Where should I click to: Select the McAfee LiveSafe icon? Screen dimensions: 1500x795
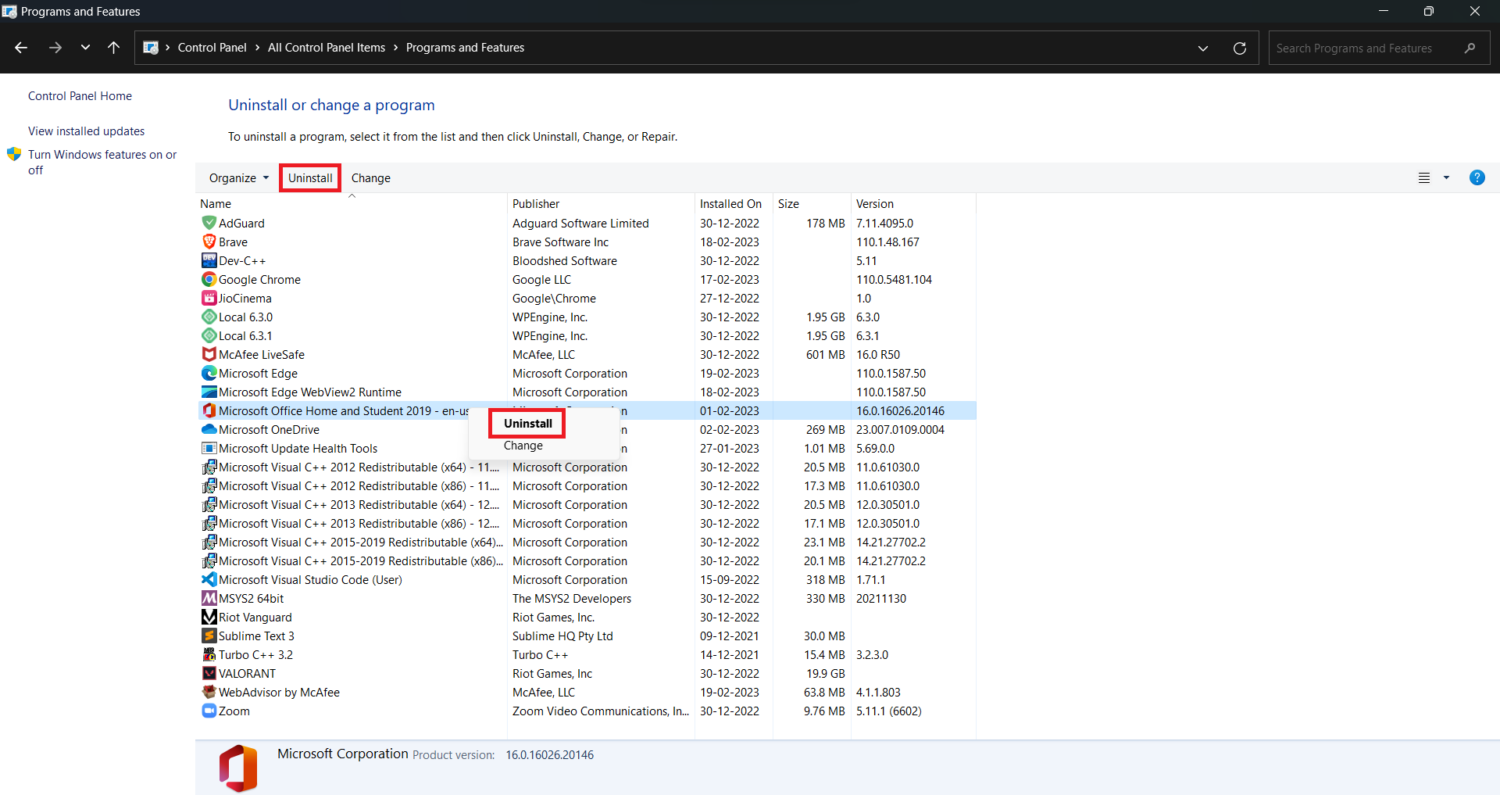[209, 355]
